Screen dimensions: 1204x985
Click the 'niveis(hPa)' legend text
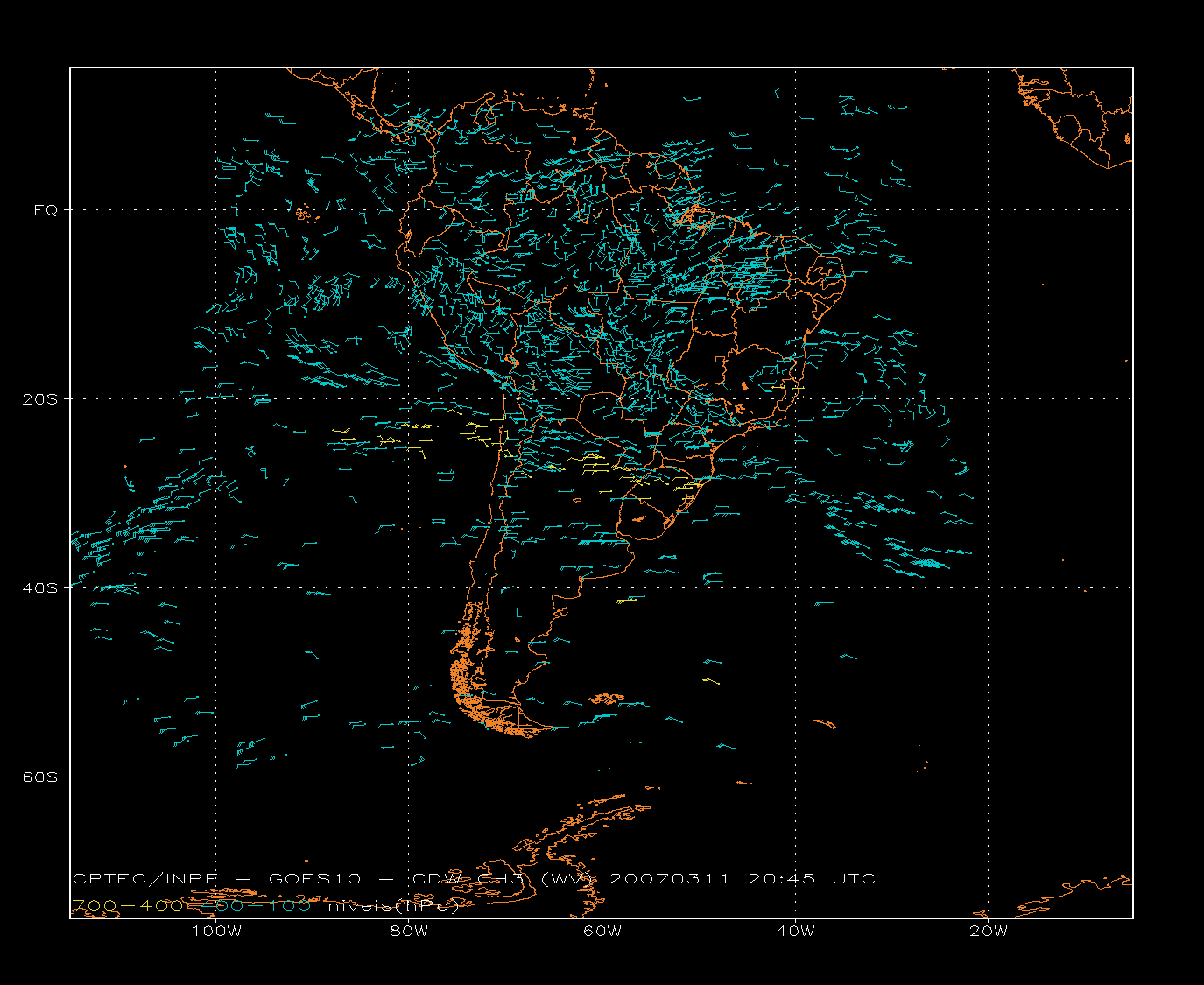click(x=394, y=905)
